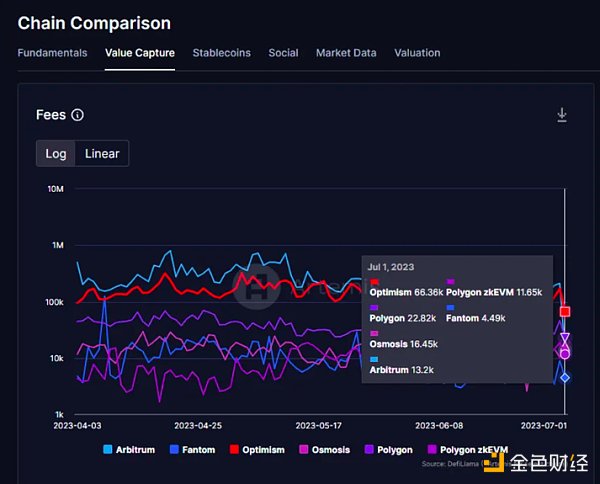The height and width of the screenshot is (484, 600).
Task: Click Osmosis 16.45k tooltip value
Action: [x=404, y=344]
